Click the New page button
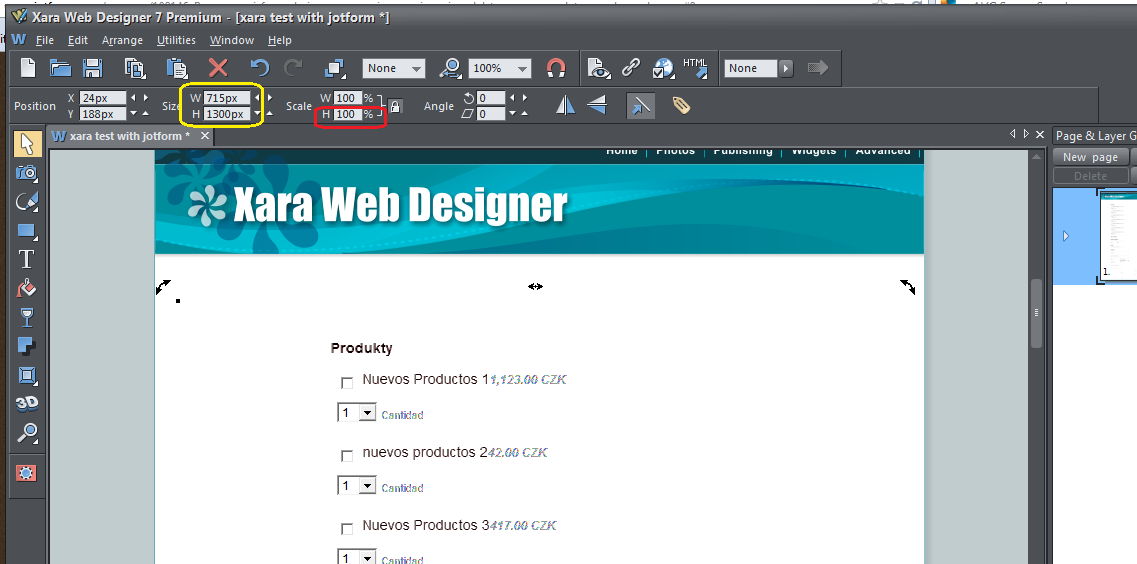 1091,157
